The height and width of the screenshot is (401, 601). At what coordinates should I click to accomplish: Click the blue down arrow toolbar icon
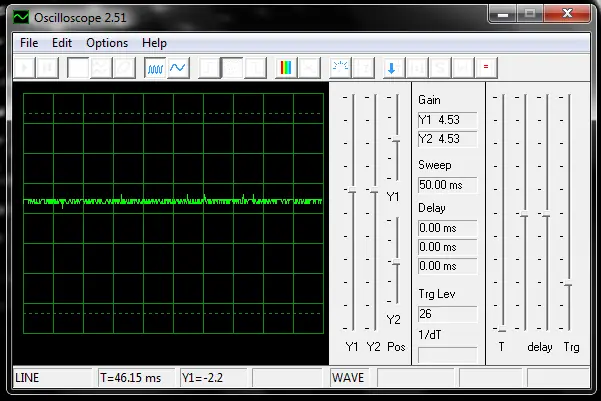point(391,68)
